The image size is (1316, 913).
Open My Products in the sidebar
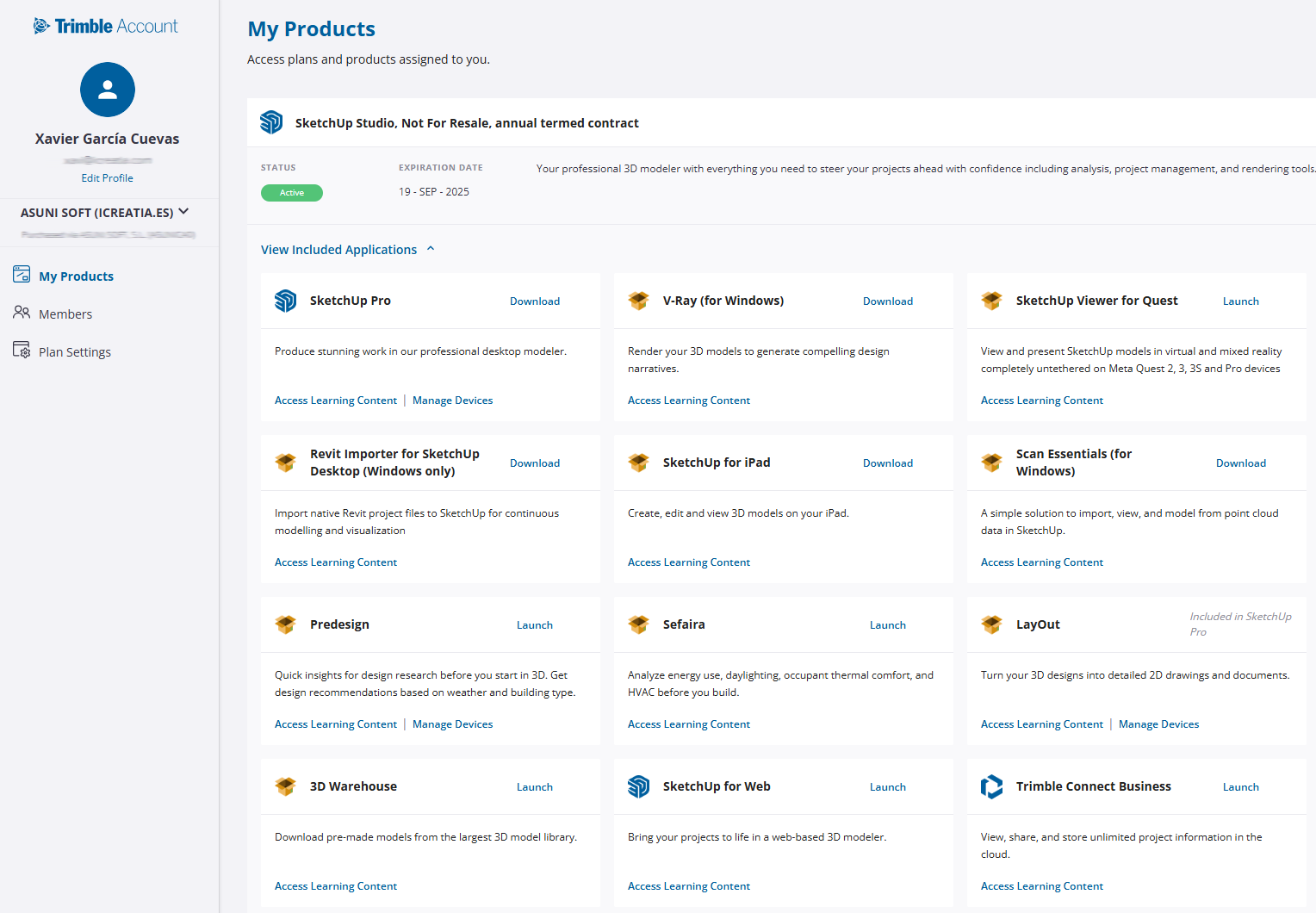[x=76, y=276]
